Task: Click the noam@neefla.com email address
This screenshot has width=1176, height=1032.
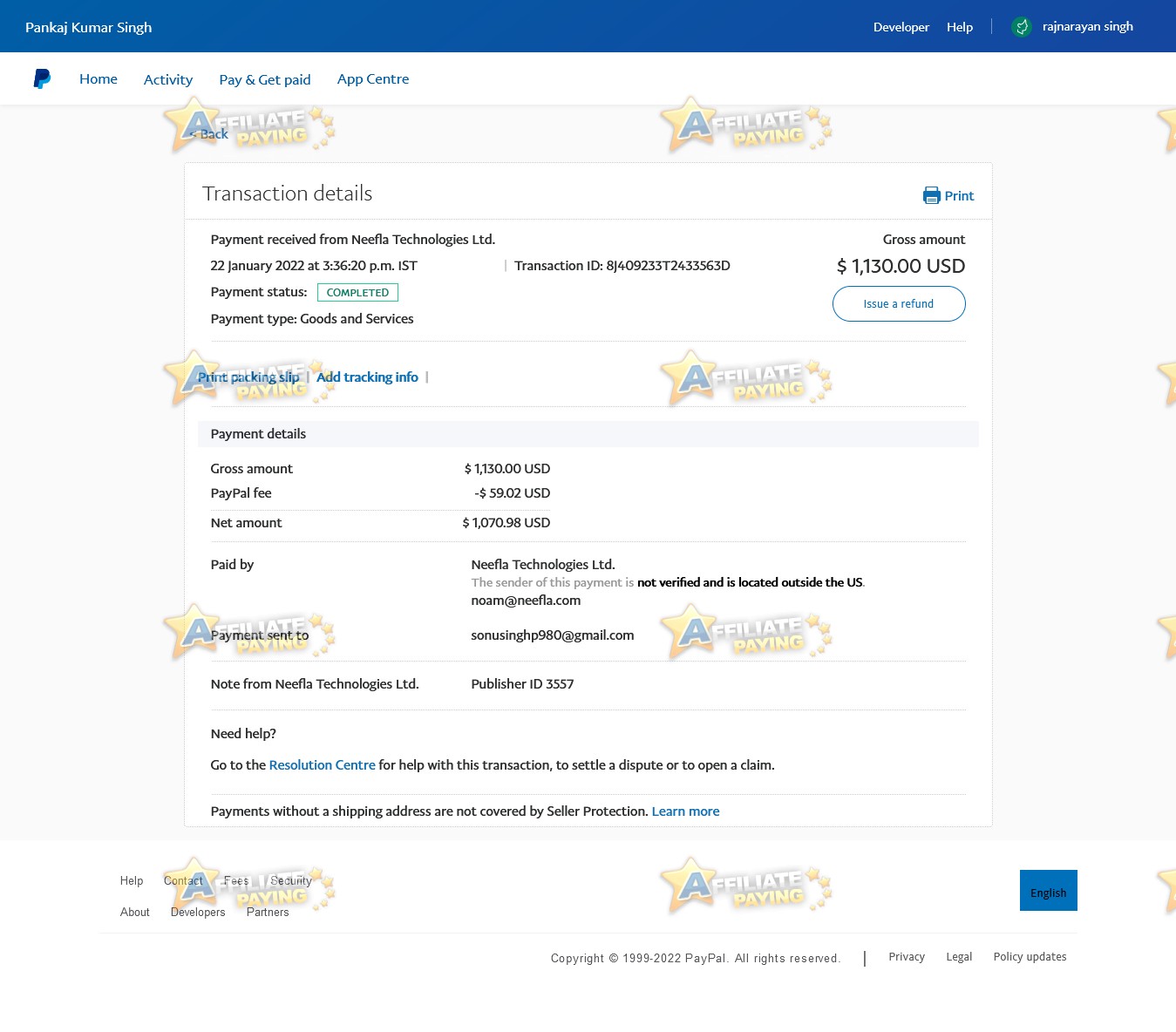Action: 526,601
